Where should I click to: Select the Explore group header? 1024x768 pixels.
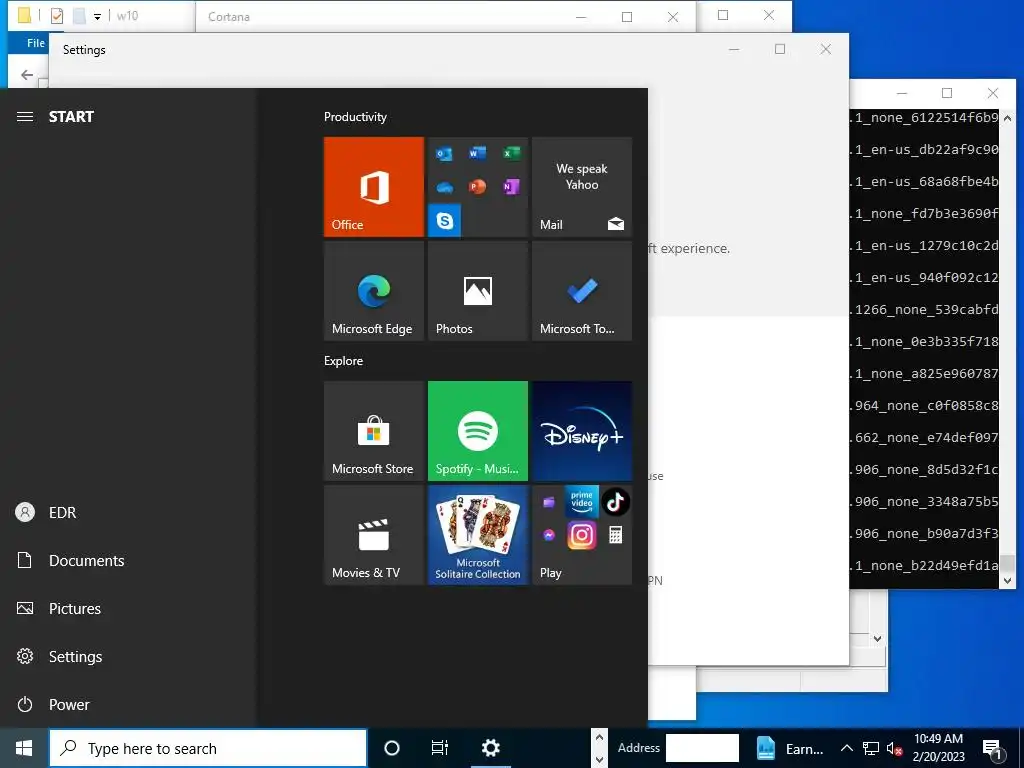tap(344, 360)
